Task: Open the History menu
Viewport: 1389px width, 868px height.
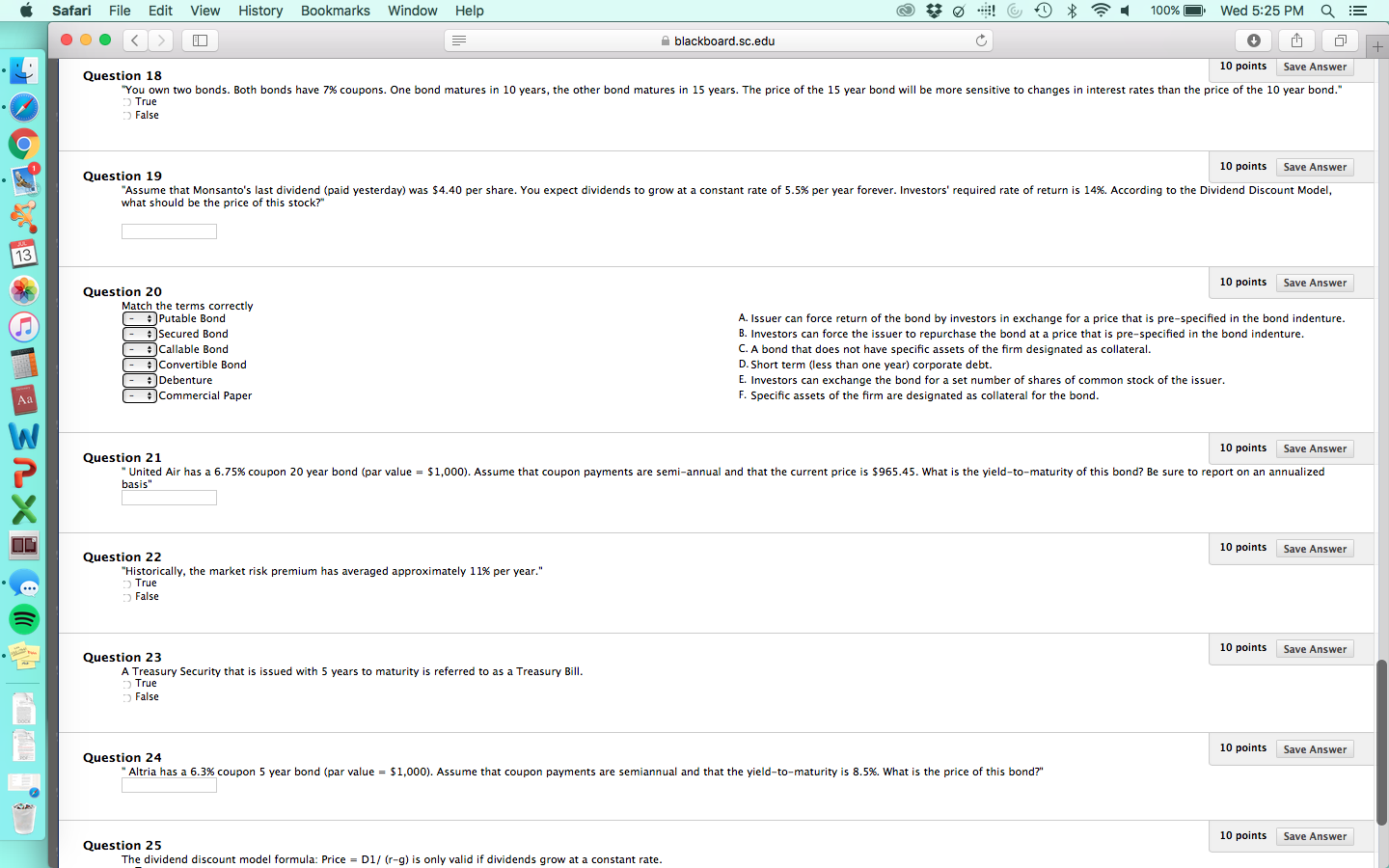Action: click(x=260, y=11)
